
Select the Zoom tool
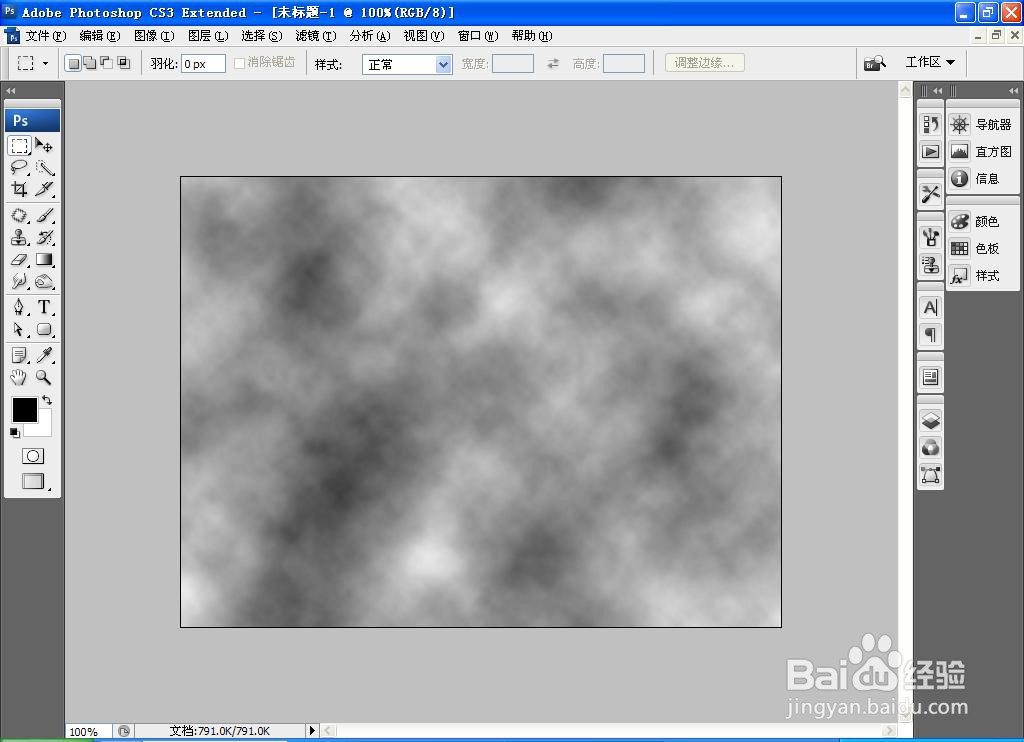tap(44, 377)
